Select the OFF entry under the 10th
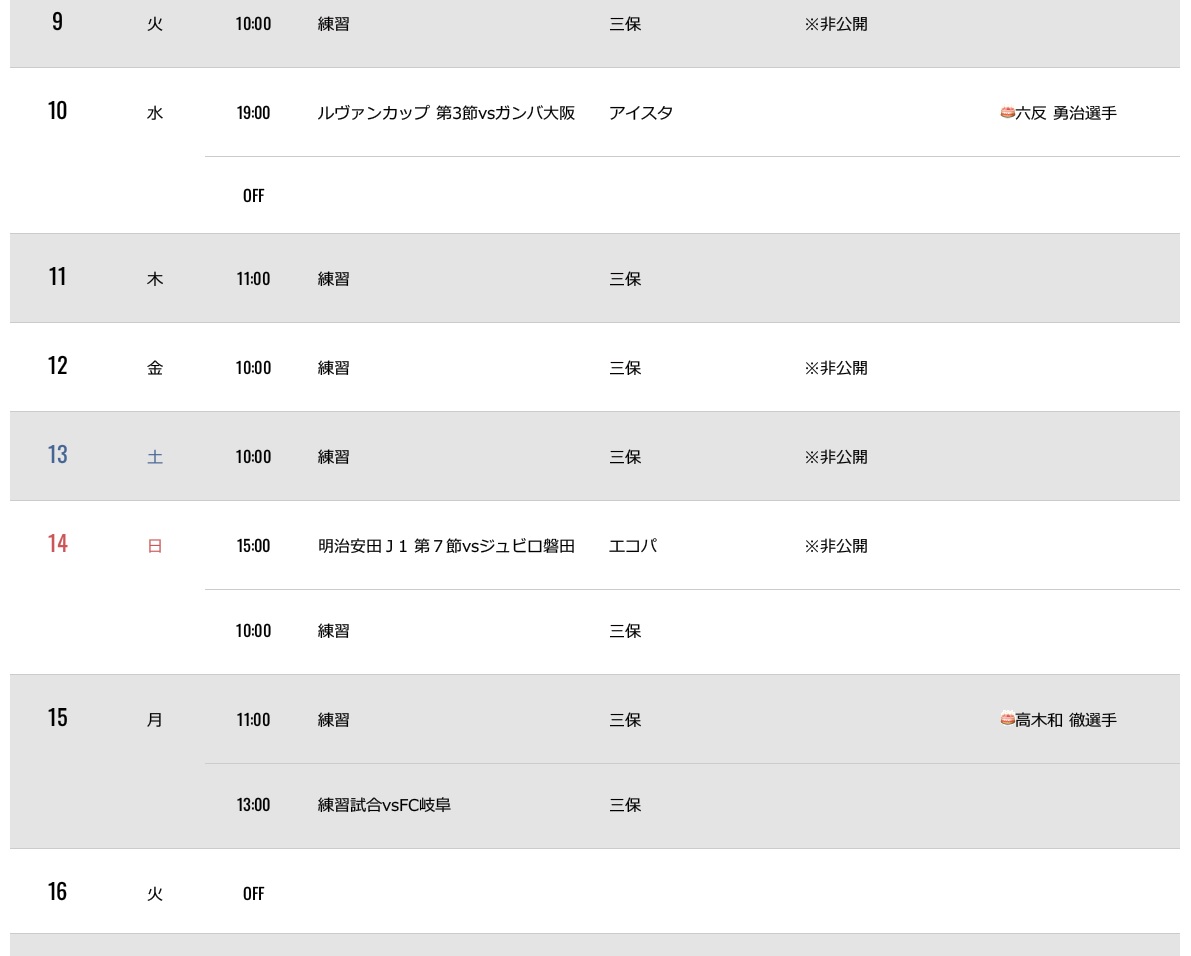The height and width of the screenshot is (956, 1191). pyautogui.click(x=253, y=195)
